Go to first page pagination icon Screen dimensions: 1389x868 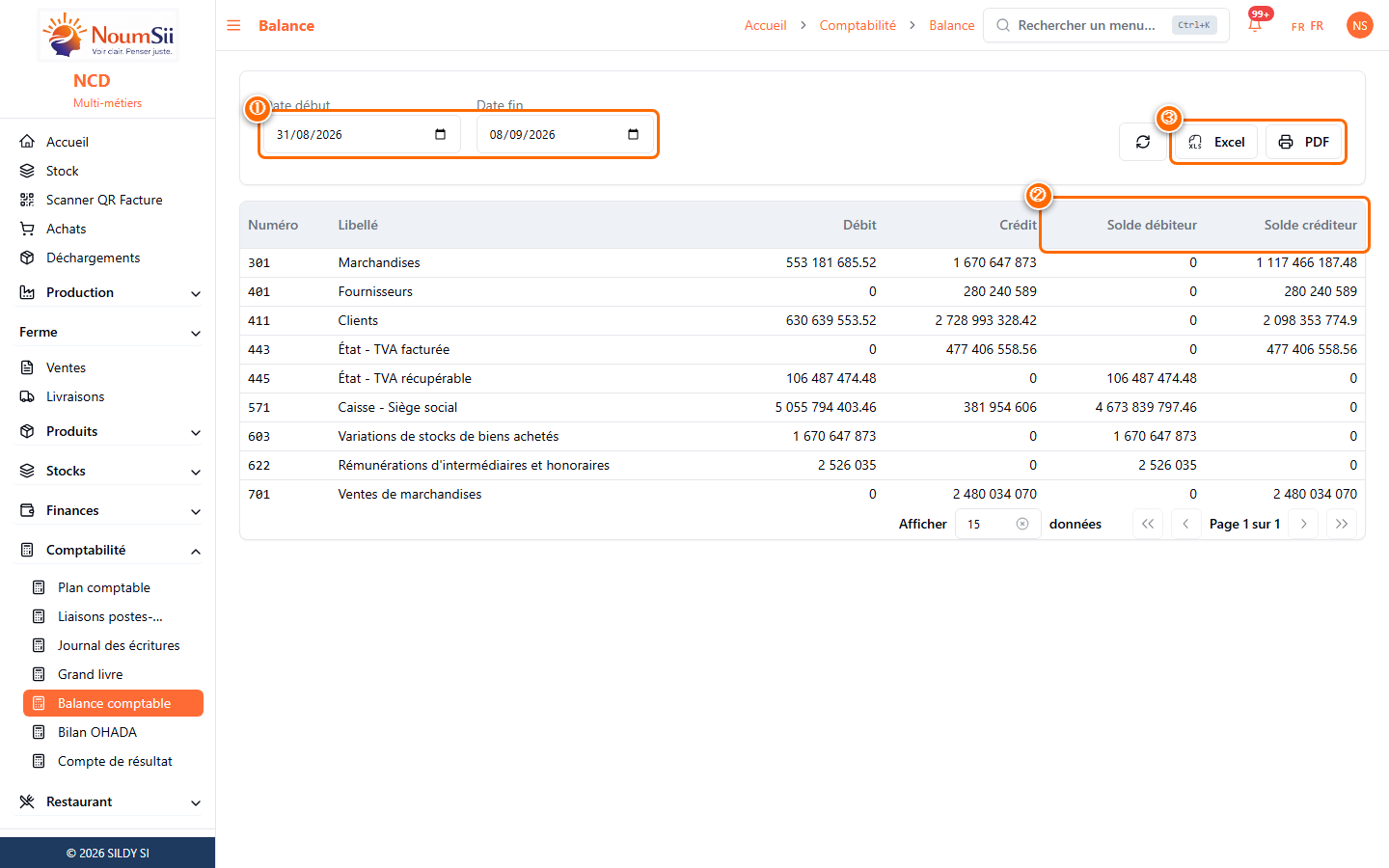coord(1148,524)
